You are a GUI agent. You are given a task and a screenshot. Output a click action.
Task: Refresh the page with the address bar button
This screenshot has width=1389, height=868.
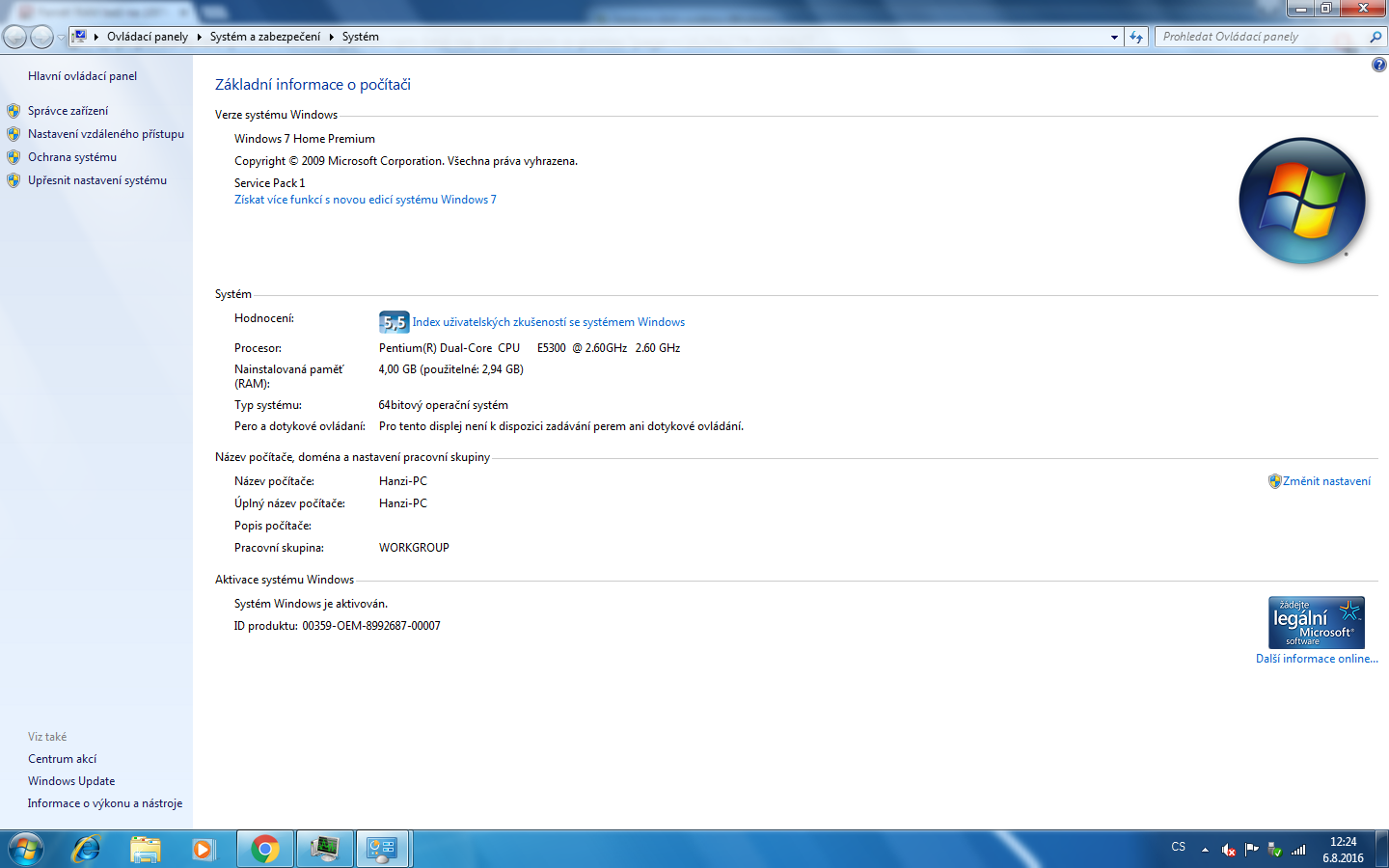1136,37
